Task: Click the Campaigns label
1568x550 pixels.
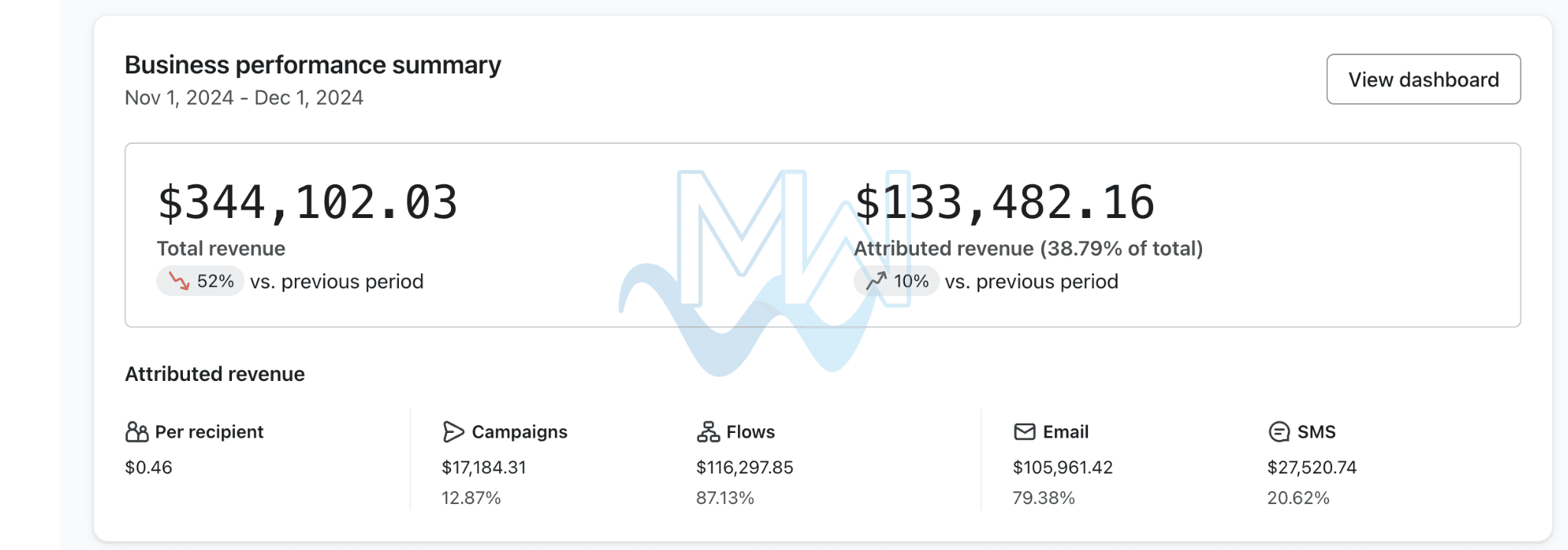Action: 520,432
